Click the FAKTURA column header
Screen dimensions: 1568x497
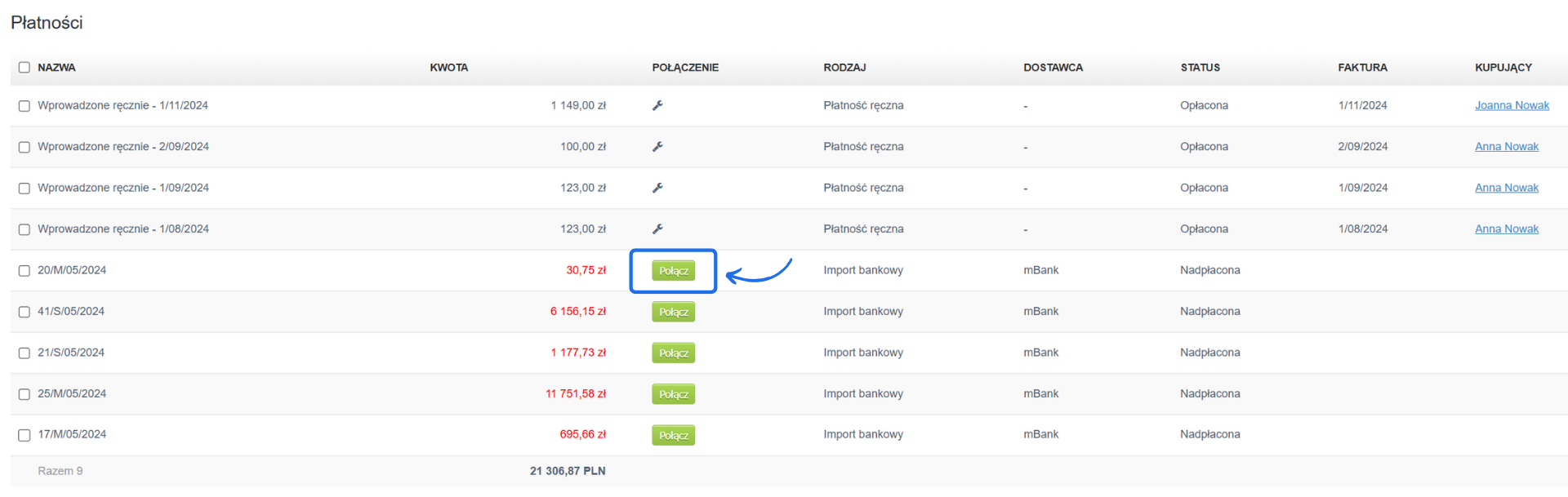coord(1362,68)
